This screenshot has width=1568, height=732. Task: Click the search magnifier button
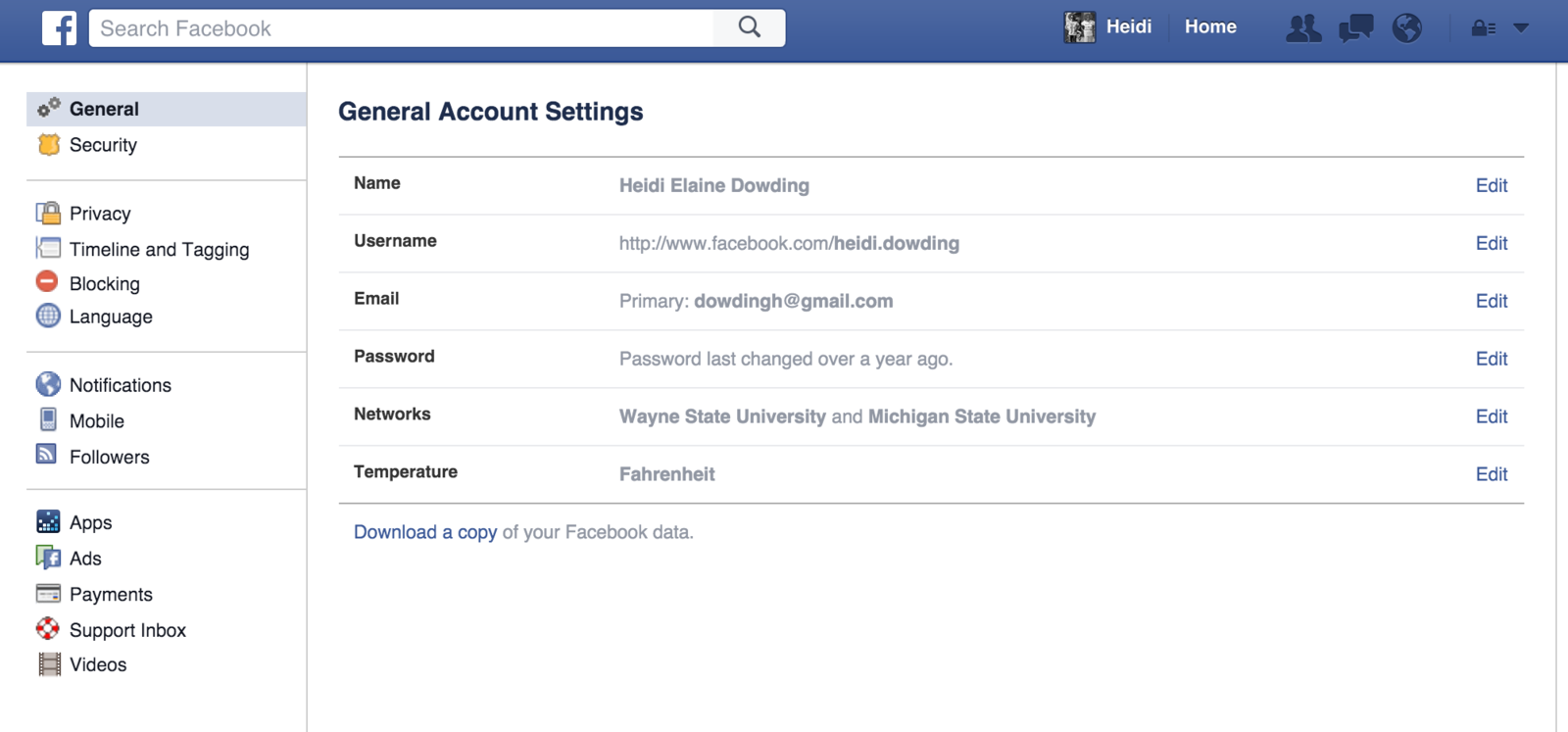tap(750, 27)
